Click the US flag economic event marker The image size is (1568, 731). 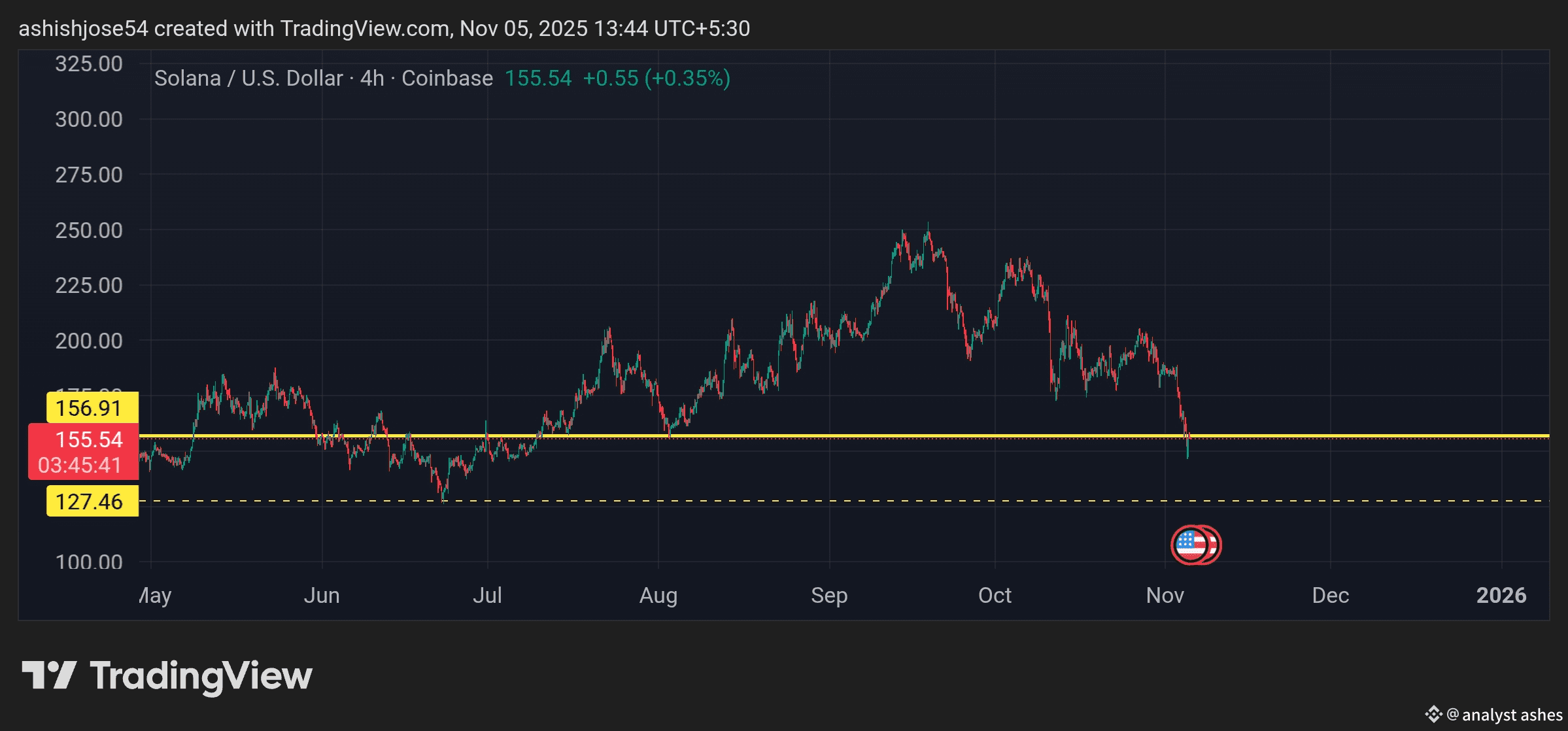point(1190,545)
